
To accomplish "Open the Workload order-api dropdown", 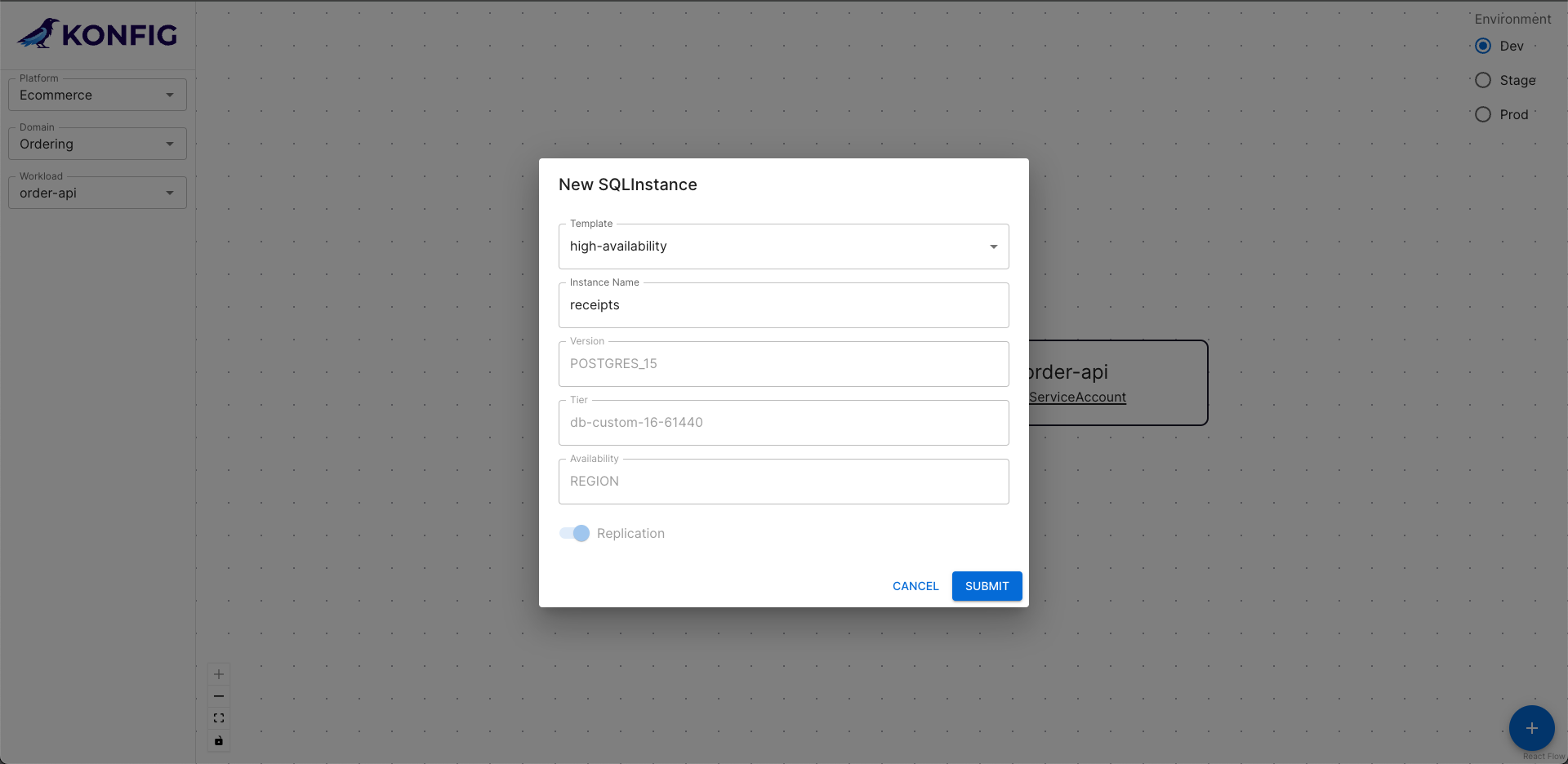I will click(97, 193).
